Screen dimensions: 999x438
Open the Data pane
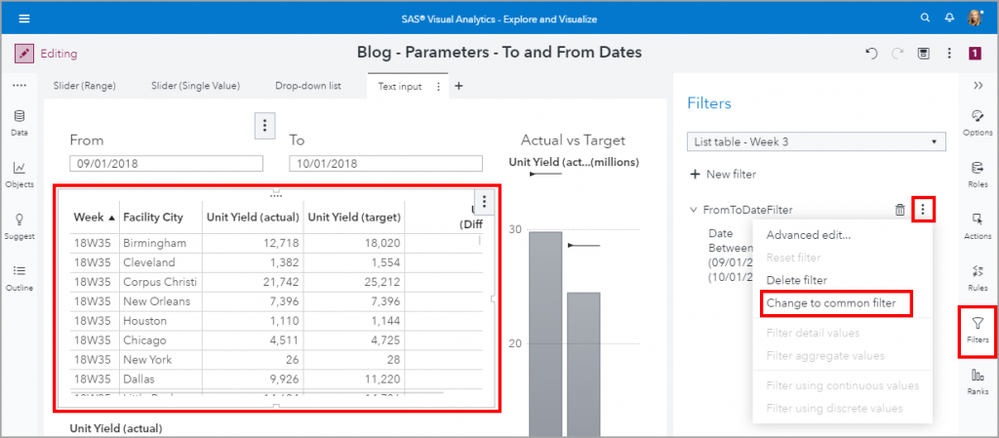(19, 122)
